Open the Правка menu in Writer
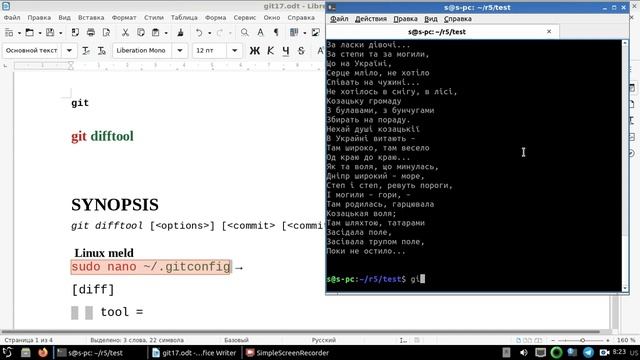 tap(39, 18)
